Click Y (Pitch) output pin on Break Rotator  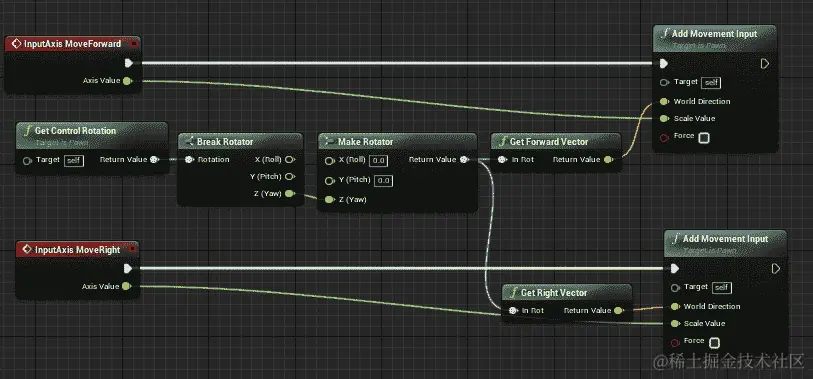290,177
